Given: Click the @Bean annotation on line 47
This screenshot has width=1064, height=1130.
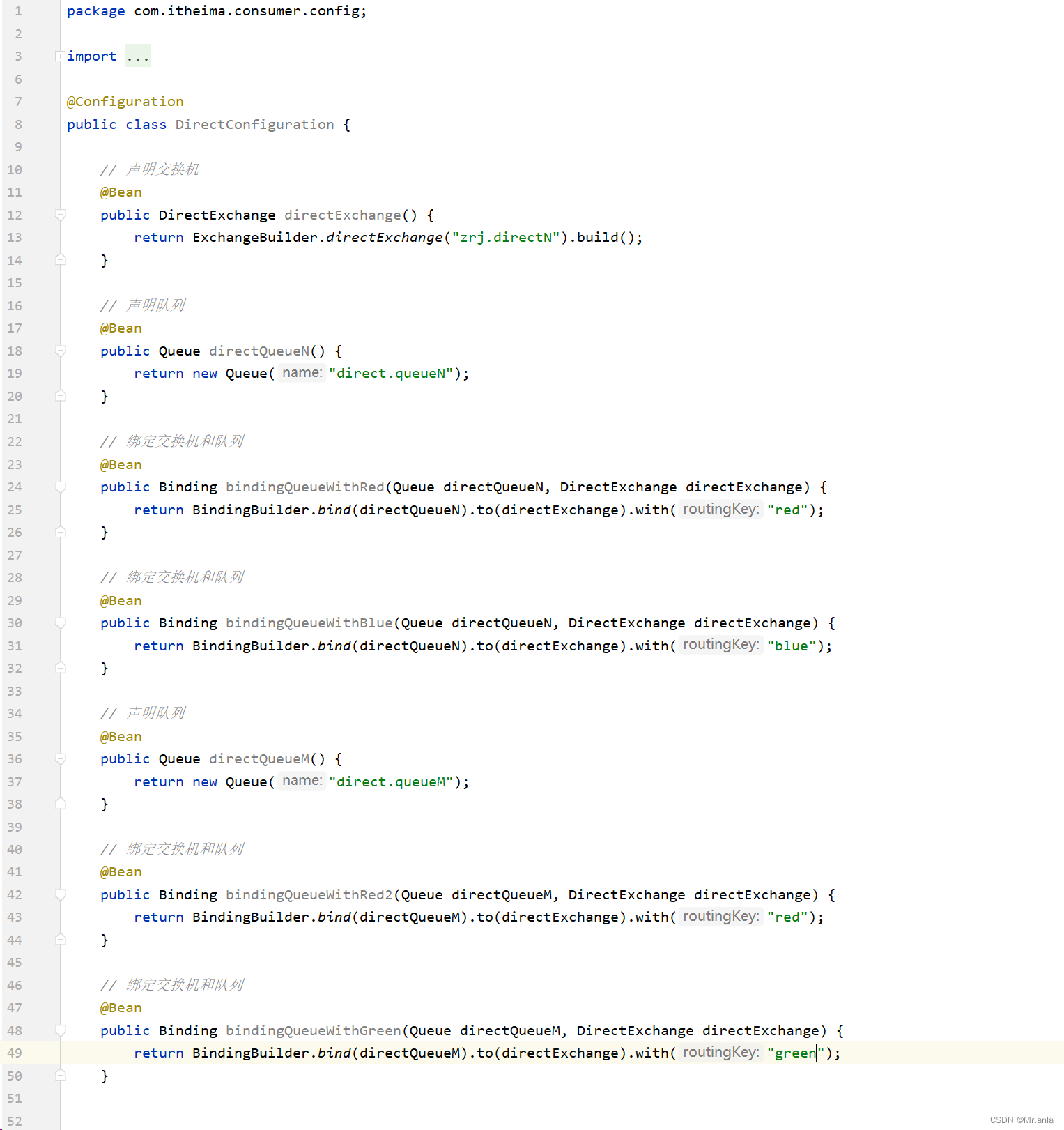Looking at the screenshot, I should pos(121,1008).
